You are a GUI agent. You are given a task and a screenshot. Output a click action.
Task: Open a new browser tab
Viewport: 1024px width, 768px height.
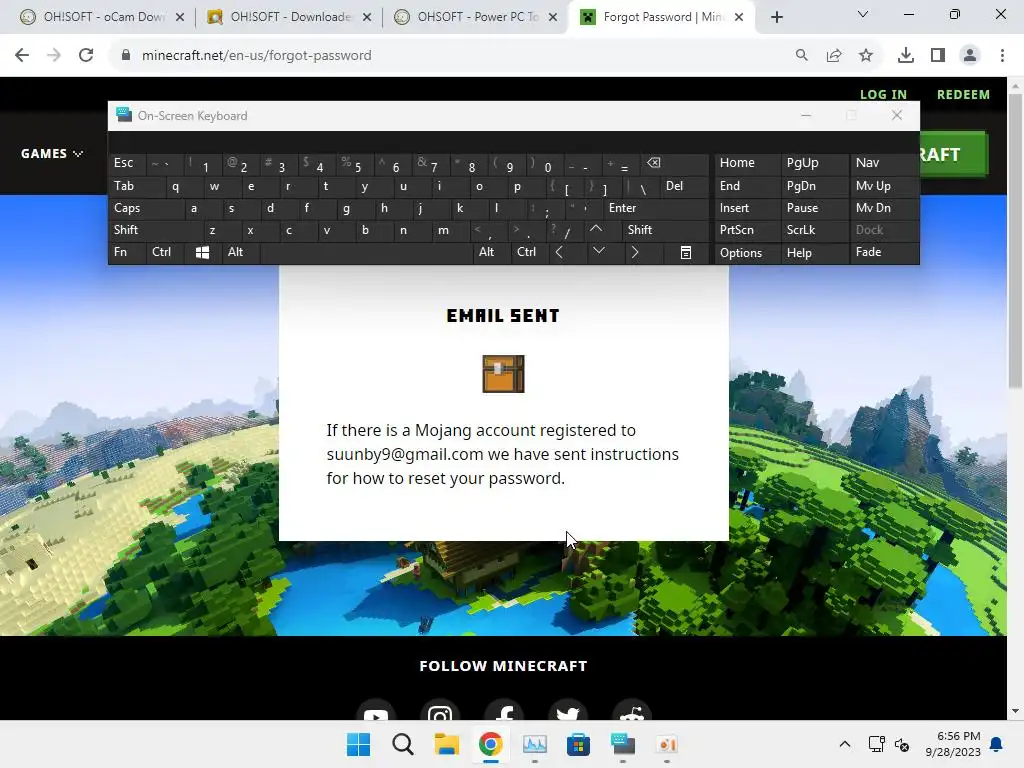pyautogui.click(x=776, y=18)
